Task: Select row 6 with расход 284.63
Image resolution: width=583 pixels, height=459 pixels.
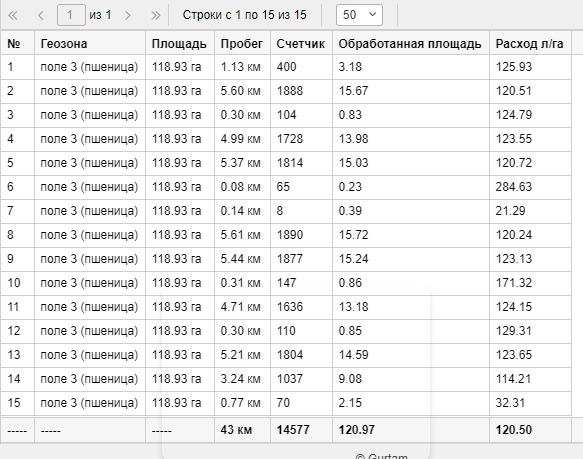Action: point(286,187)
